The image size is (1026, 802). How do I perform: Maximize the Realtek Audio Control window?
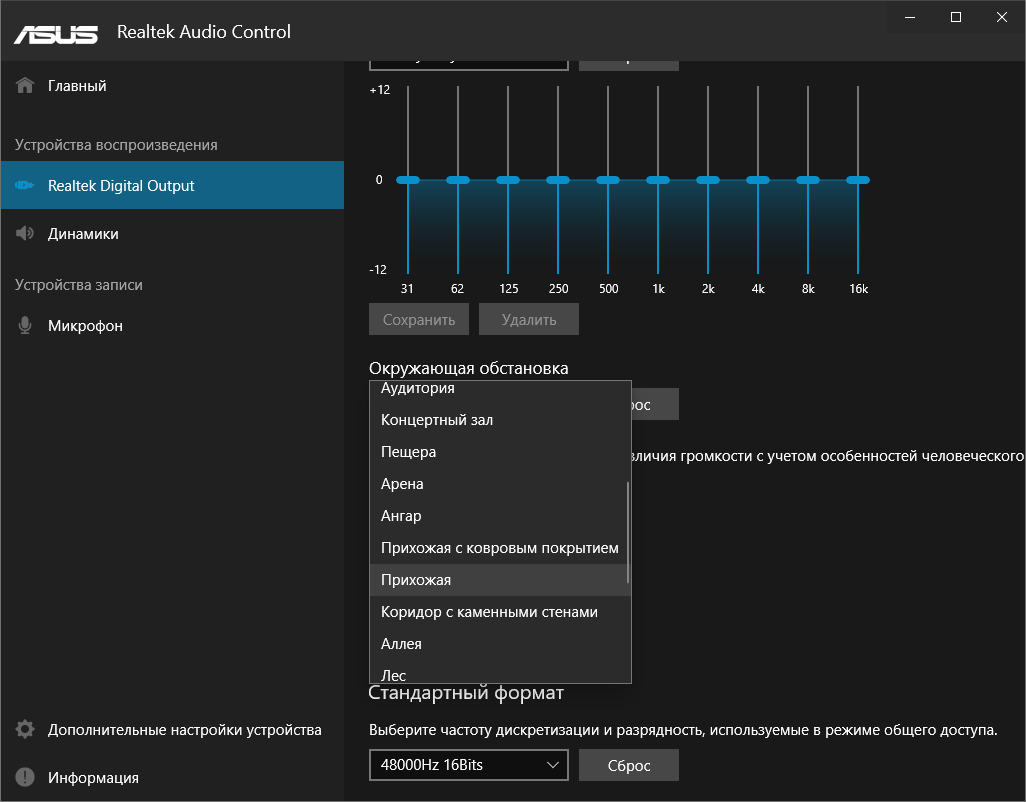tap(956, 17)
